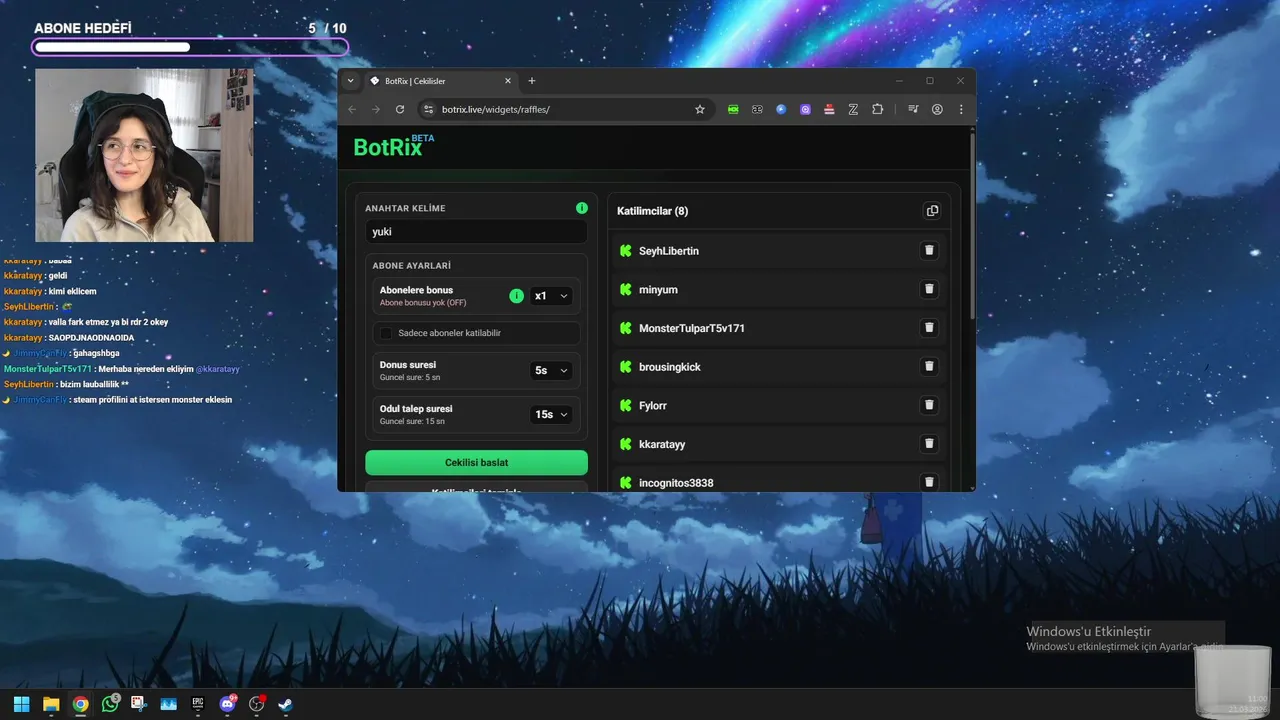The height and width of the screenshot is (720, 1280).
Task: Open the purple extension icon in Chrome toolbar
Action: [x=805, y=109]
